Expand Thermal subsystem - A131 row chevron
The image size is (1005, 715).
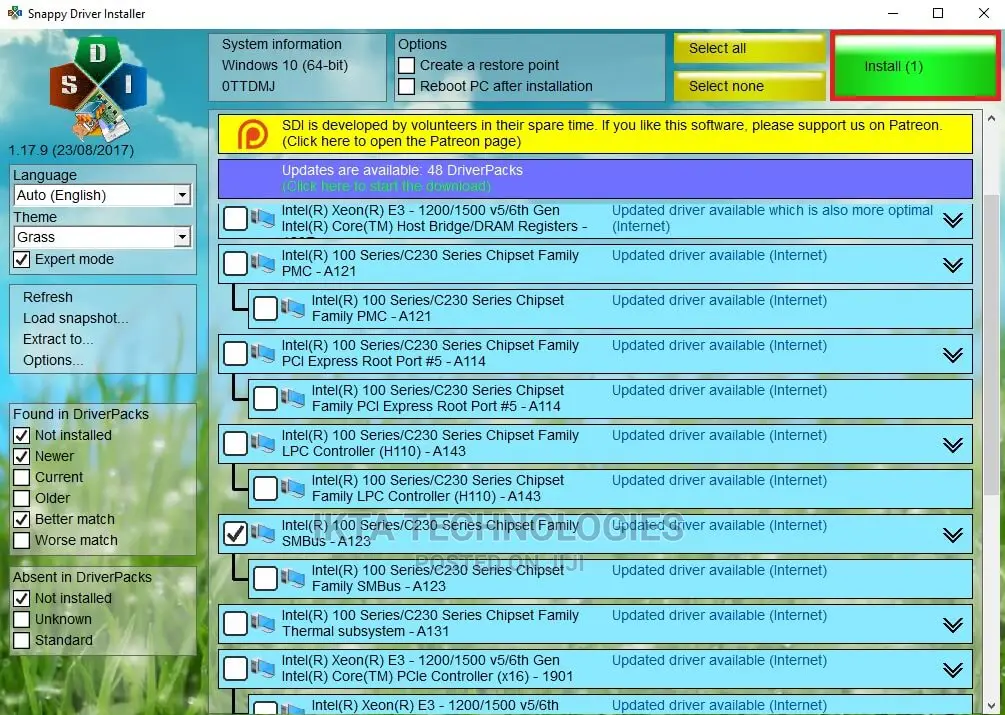point(953,624)
